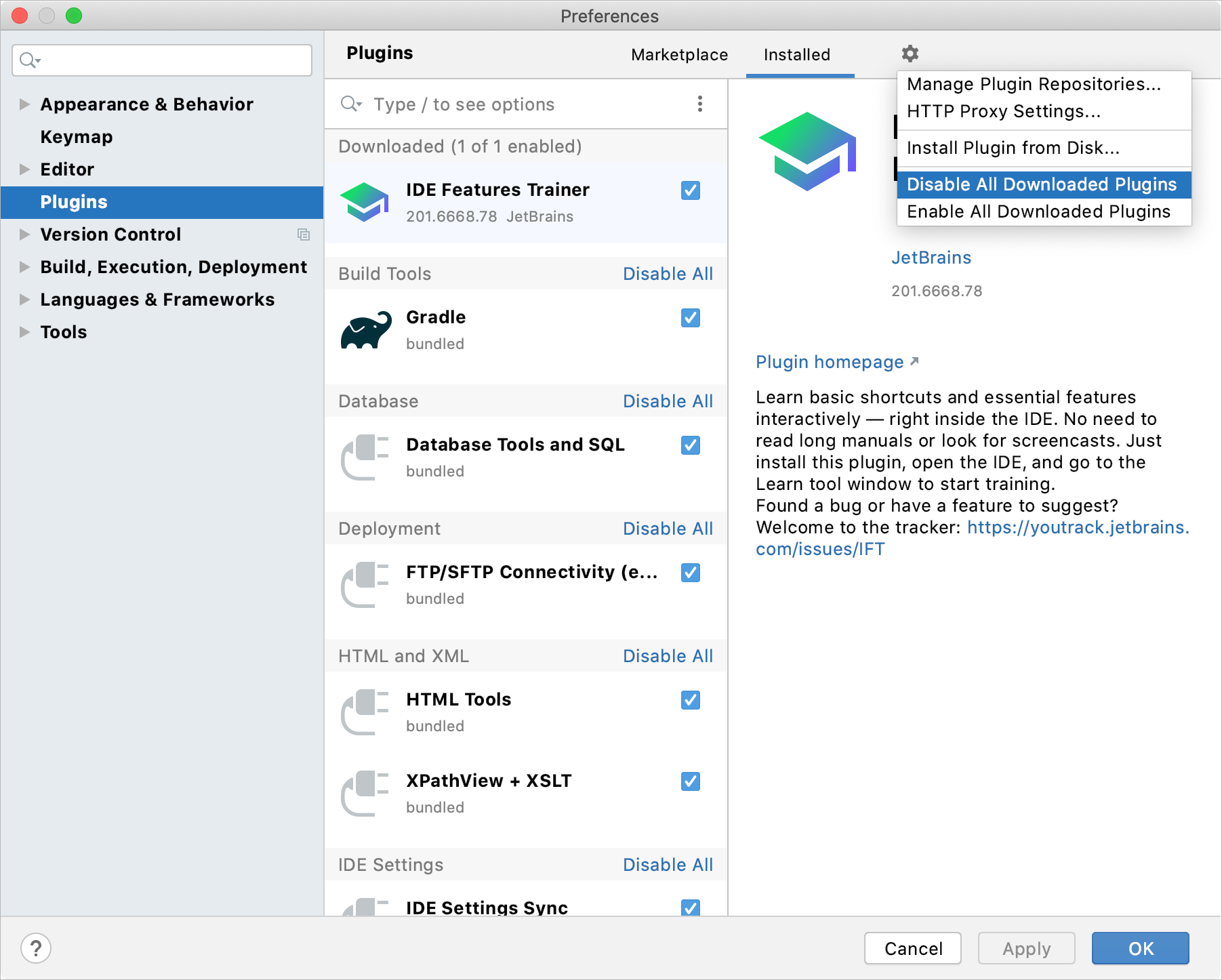Uncheck the Gradle plugin checkbox
1222x980 pixels.
point(691,318)
